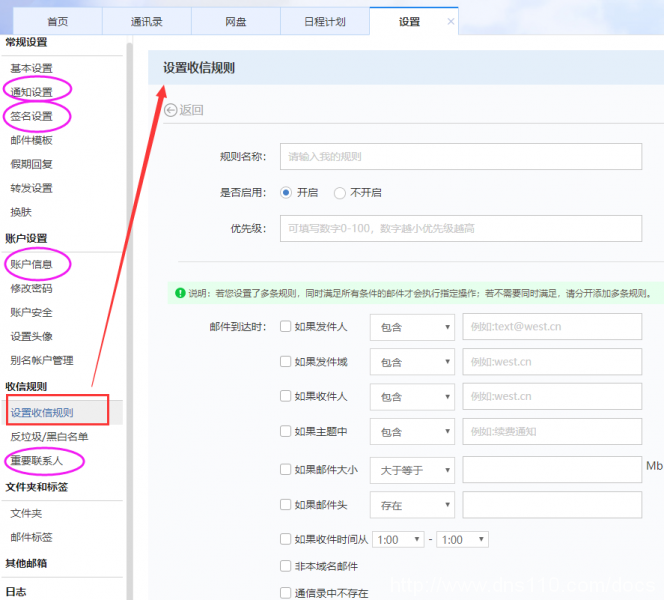Open 转发设置 in the sidebar
Viewport: 664px width, 600px height.
coord(31,188)
